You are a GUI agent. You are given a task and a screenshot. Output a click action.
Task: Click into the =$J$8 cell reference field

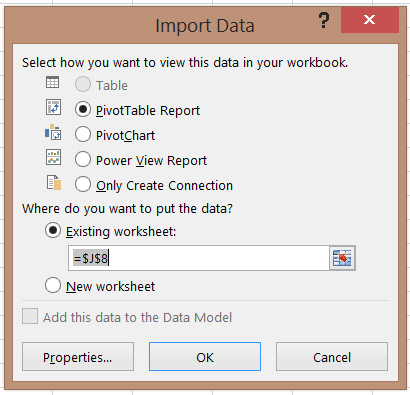coord(199,258)
